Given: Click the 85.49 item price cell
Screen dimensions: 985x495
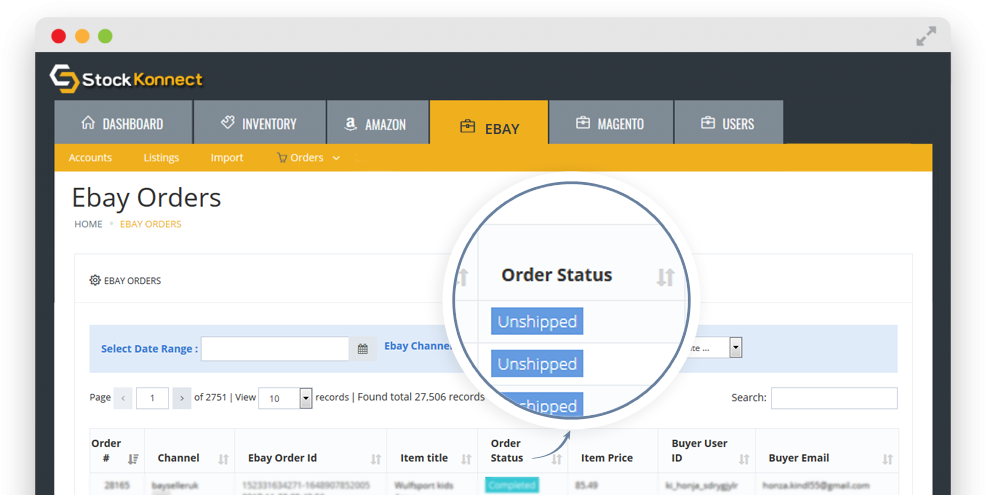Looking at the screenshot, I should click(x=585, y=485).
